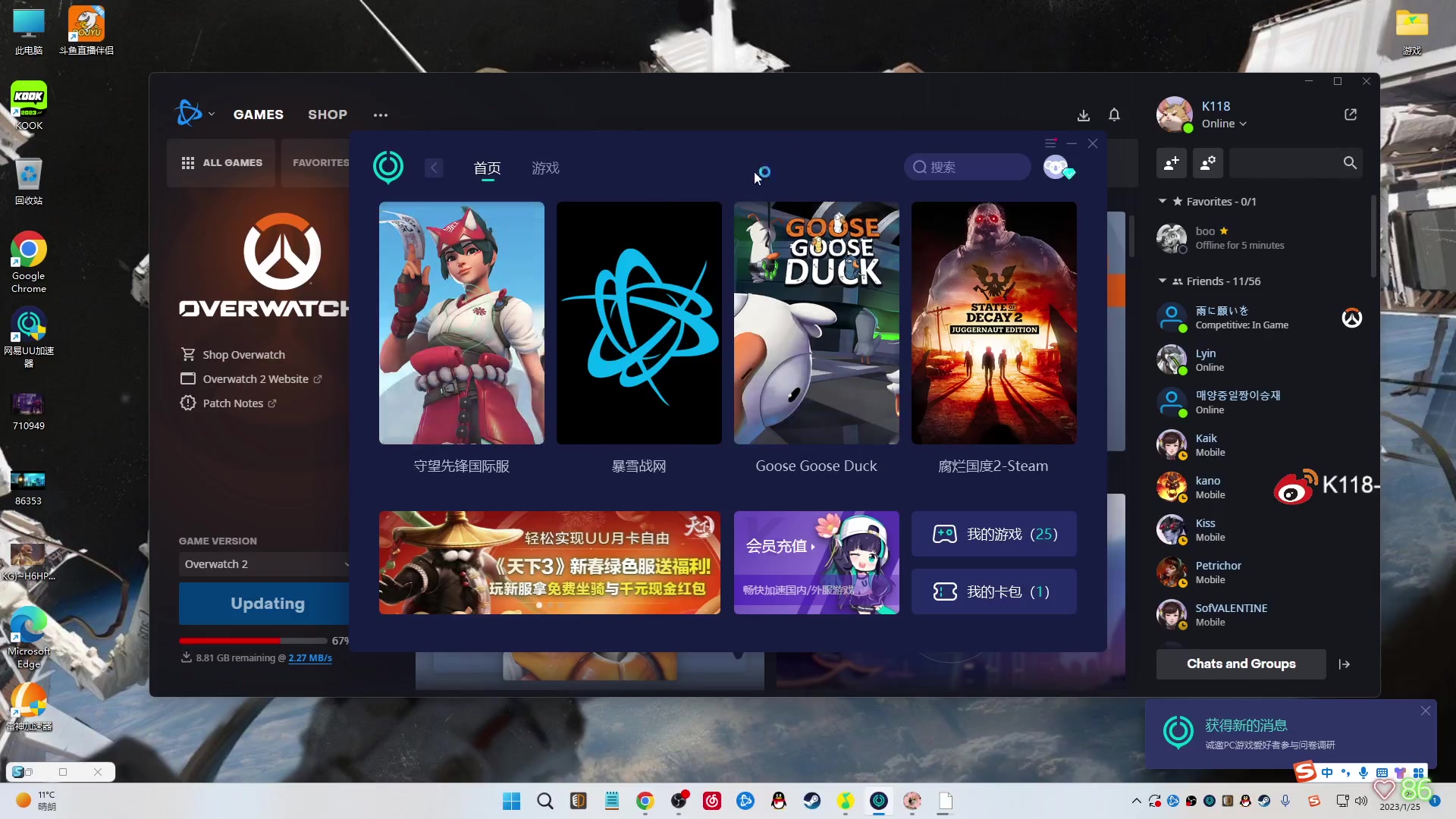Click Overwatch icon beside in-game friend
Viewport: 1456px width, 819px height.
click(1351, 318)
